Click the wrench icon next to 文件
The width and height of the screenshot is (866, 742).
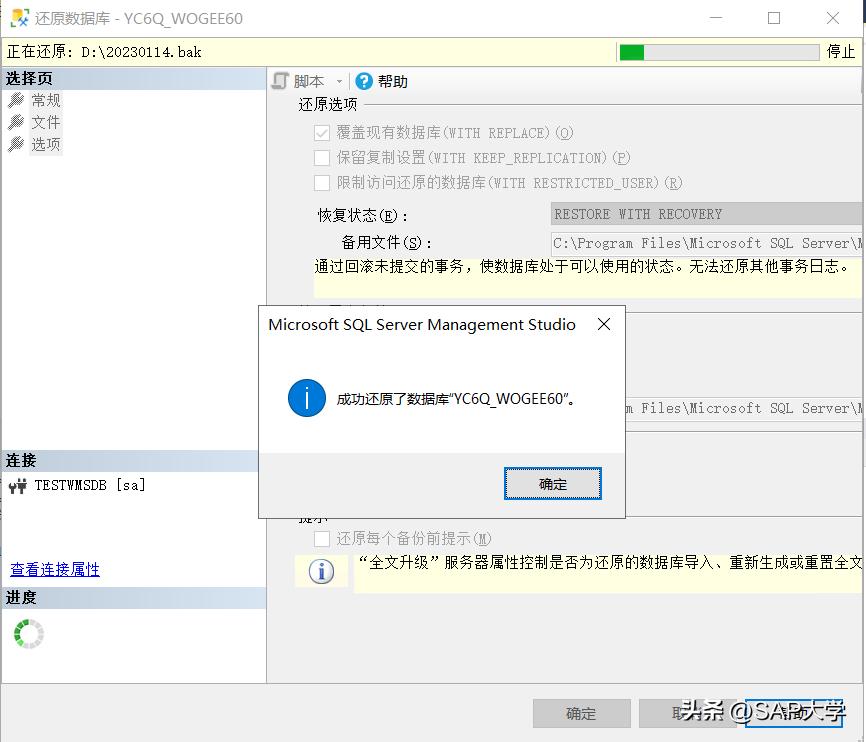(16, 122)
